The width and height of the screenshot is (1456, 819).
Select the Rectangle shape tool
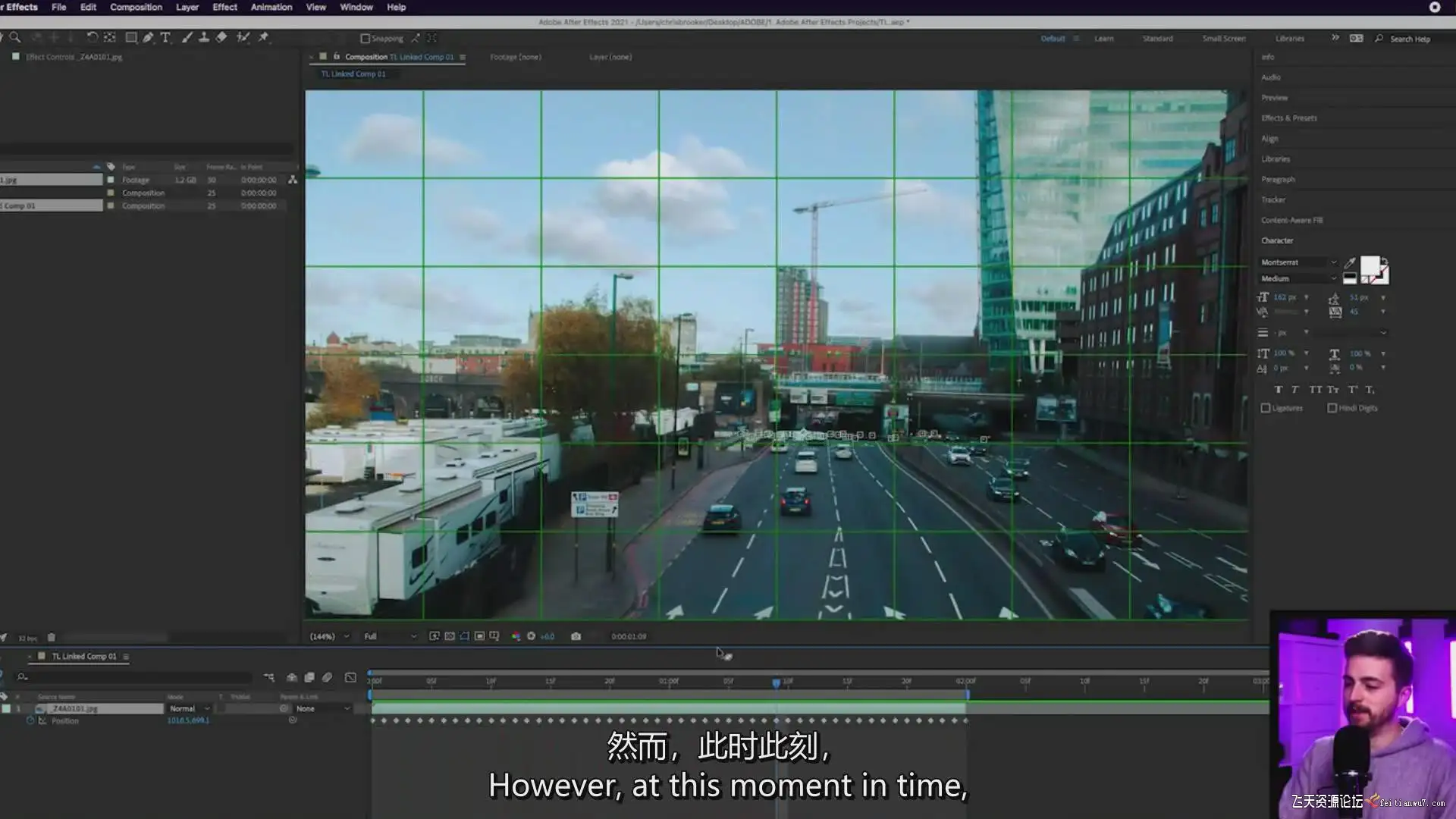point(131,37)
